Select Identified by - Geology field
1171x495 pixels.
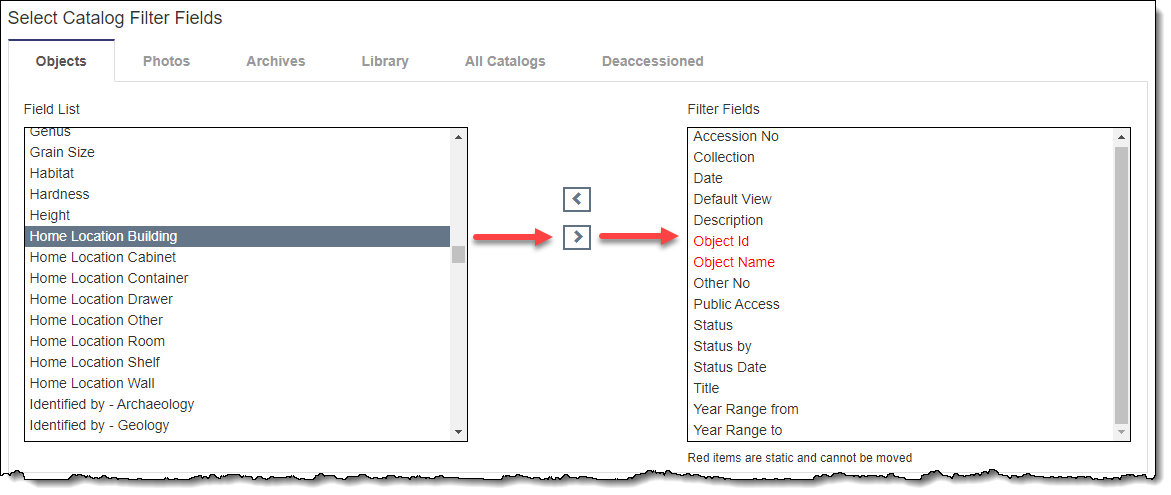pyautogui.click(x=99, y=425)
